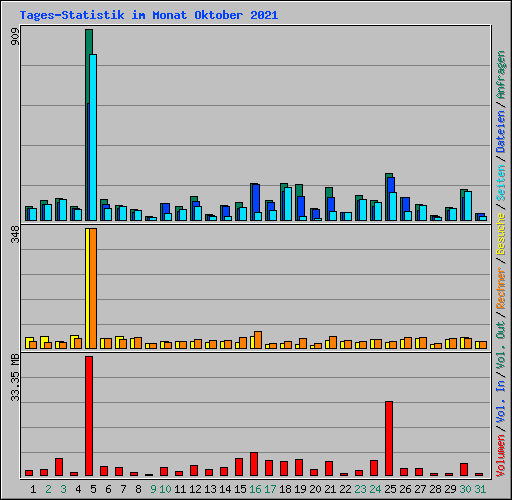Click the red Volumen bar for day 16
Viewport: 512px width, 500px height.
(x=254, y=464)
